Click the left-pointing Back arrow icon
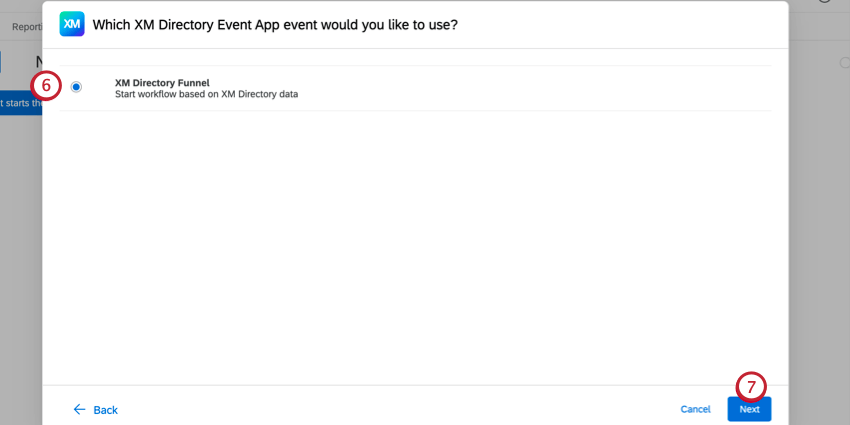Screen dimensions: 850x425 (80, 409)
